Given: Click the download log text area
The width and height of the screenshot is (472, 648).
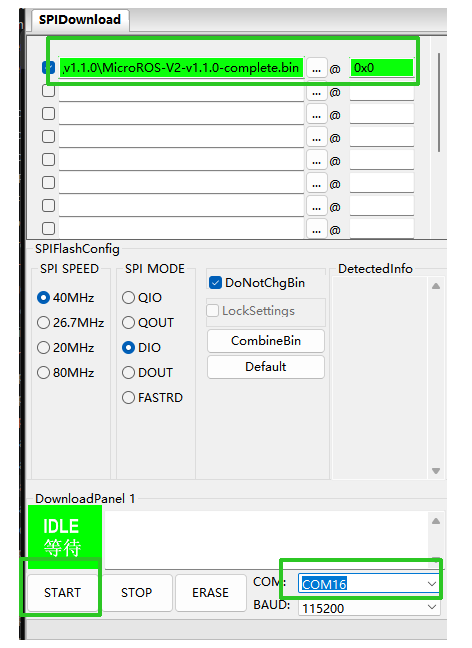Looking at the screenshot, I should point(267,539).
